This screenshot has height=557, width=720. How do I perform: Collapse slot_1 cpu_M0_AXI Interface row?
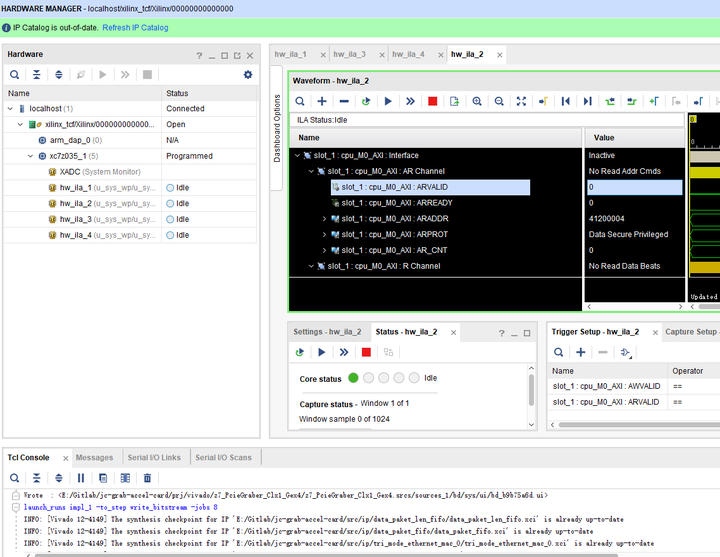click(297, 156)
